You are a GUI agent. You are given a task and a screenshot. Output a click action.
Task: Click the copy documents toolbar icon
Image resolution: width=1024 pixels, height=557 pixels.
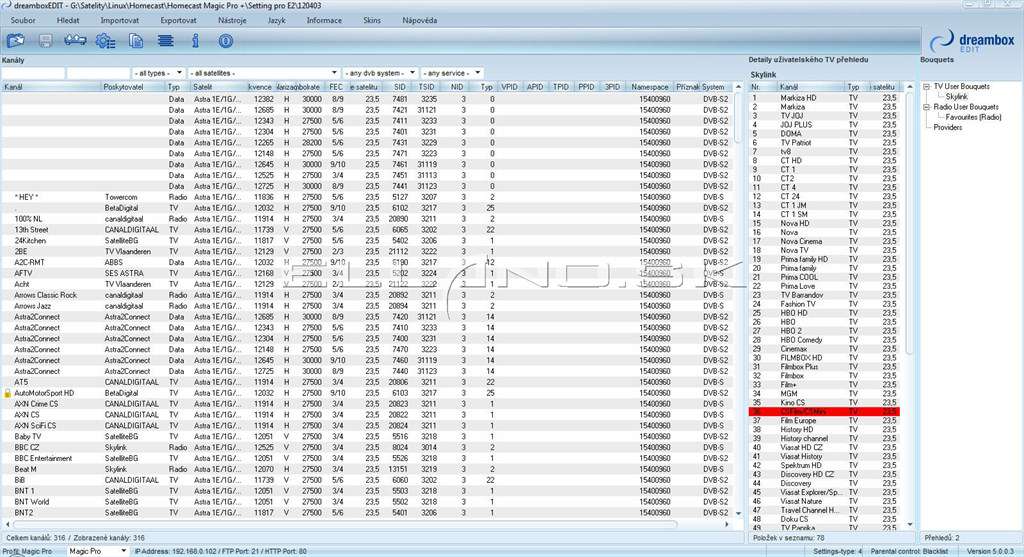coord(136,41)
